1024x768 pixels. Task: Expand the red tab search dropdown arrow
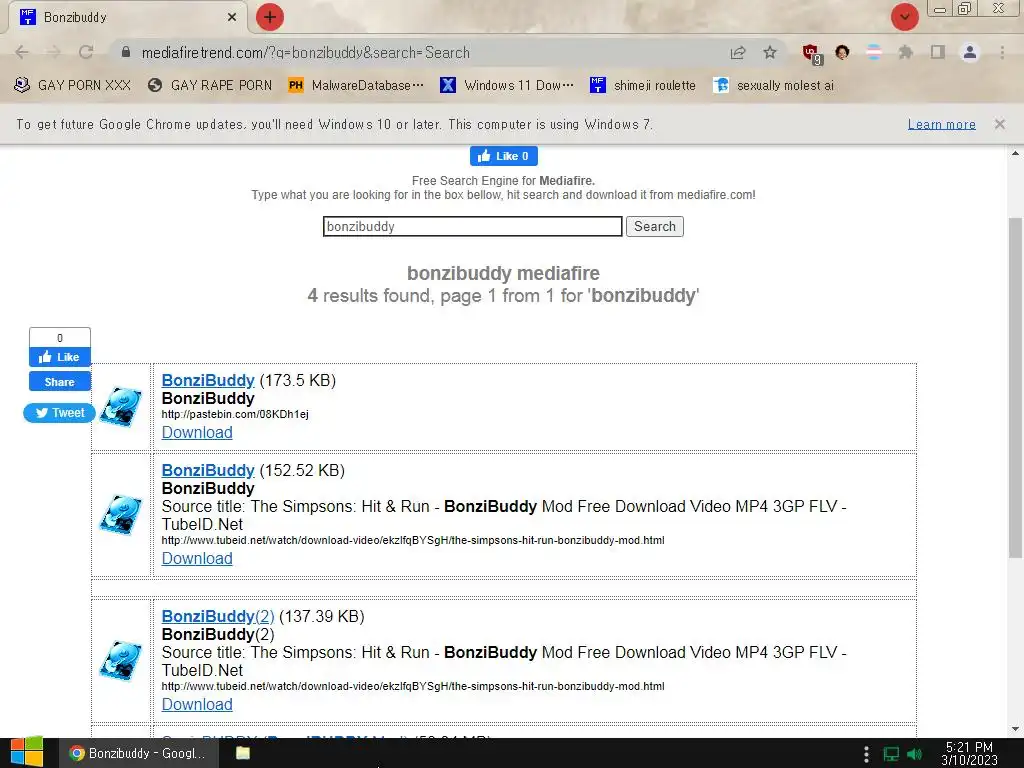point(904,17)
